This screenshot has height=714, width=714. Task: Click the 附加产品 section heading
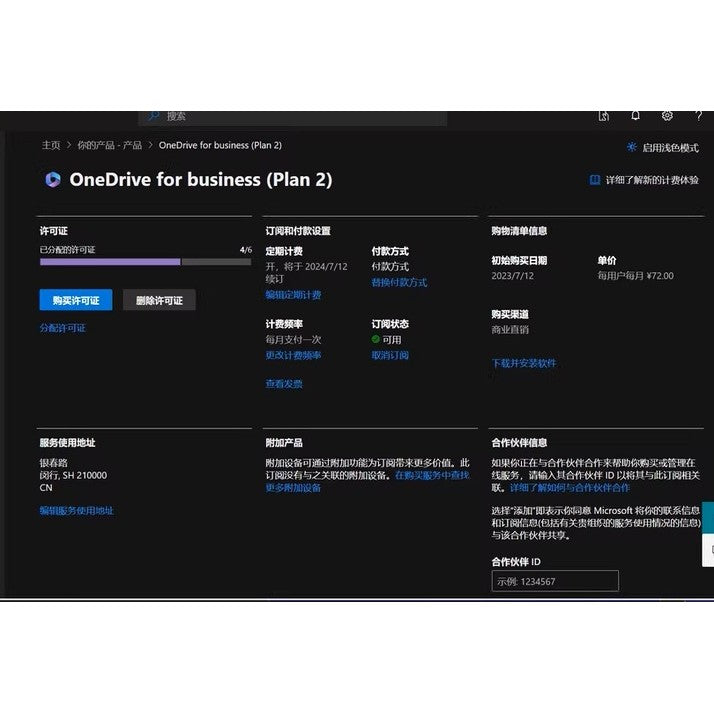284,443
